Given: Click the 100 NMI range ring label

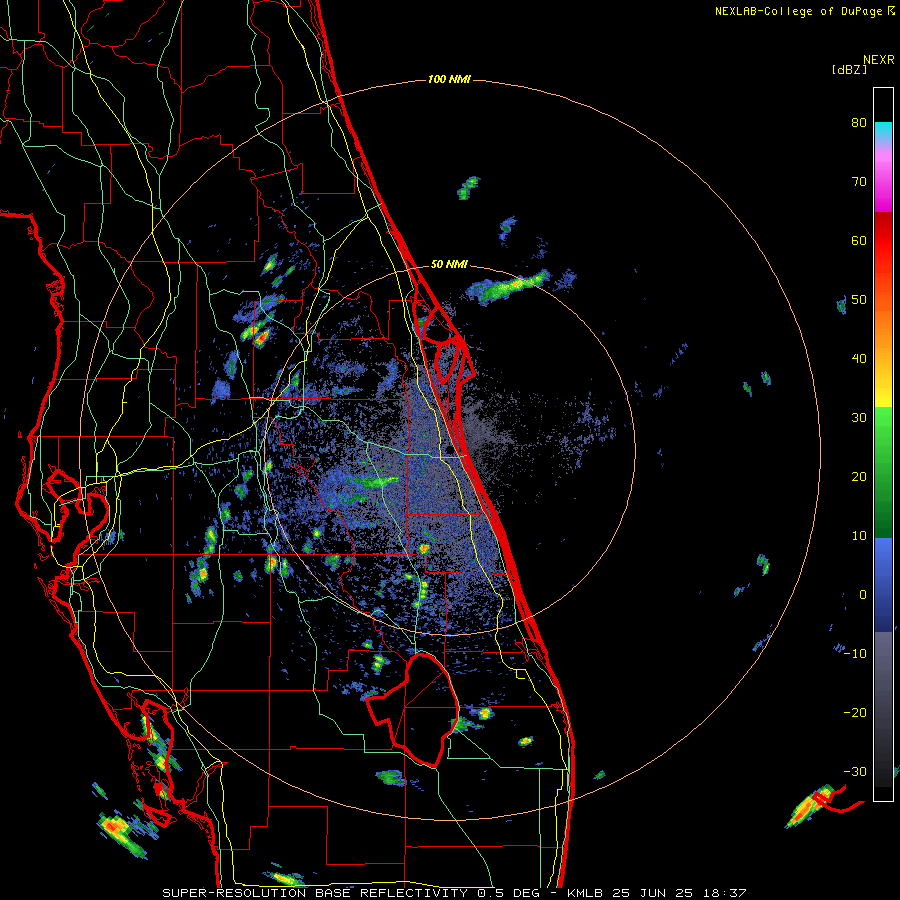Looking at the screenshot, I should pyautogui.click(x=449, y=79).
